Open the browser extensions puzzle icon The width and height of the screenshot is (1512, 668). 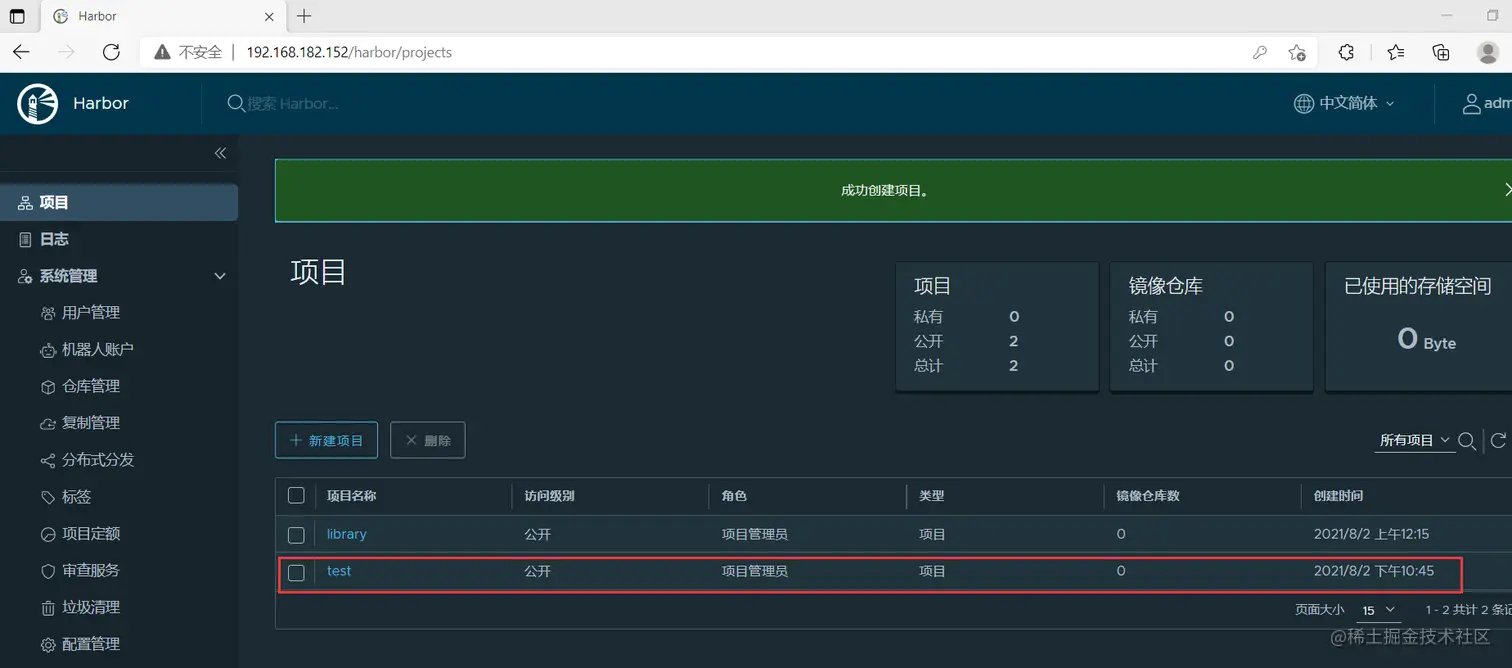1346,52
